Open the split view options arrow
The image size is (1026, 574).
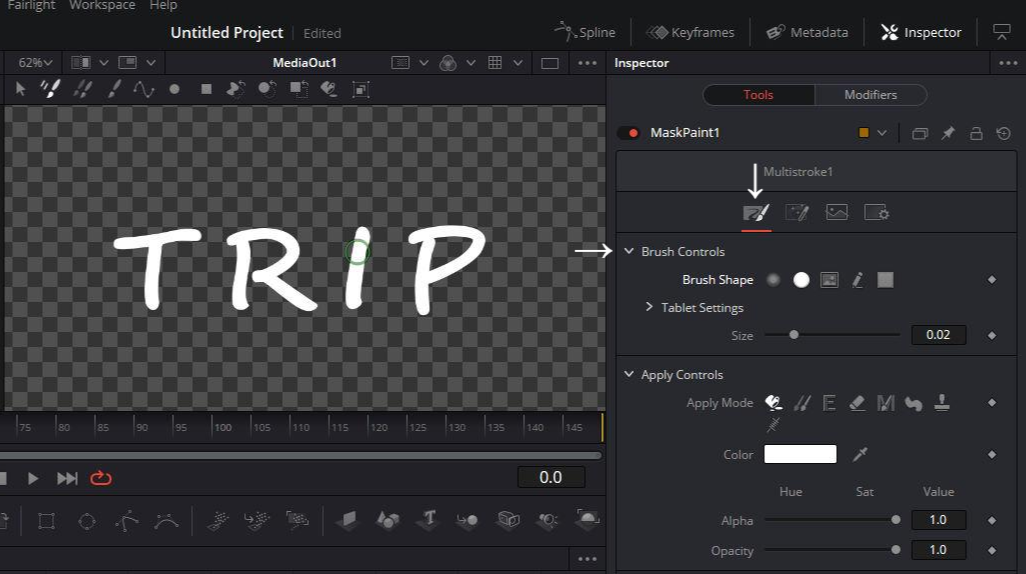pyautogui.click(x=103, y=63)
